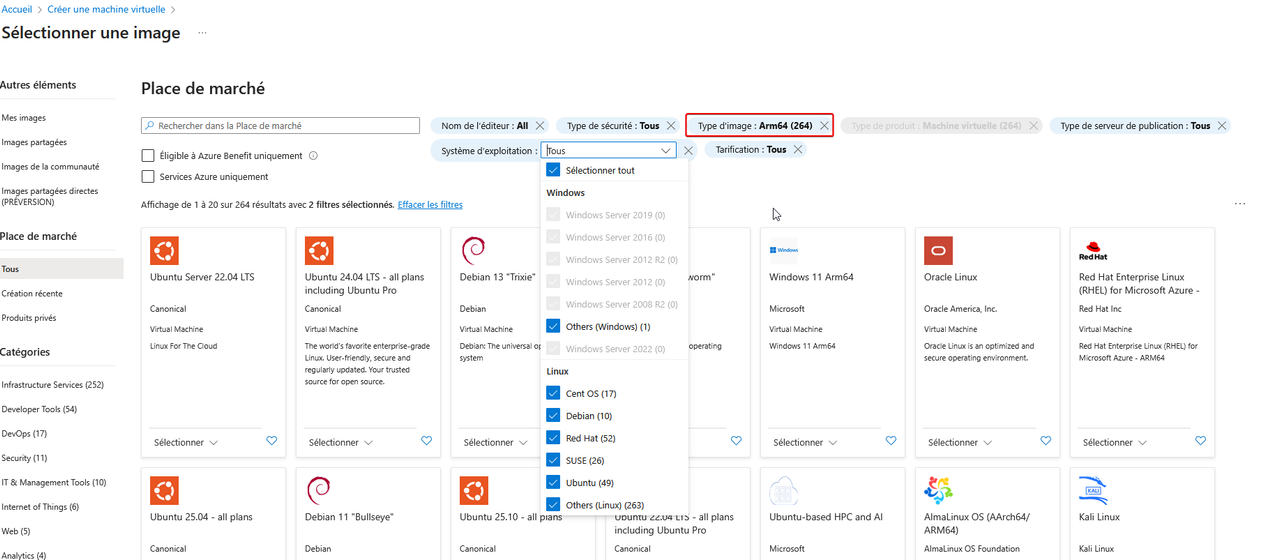Open Images de la communauté in sidebar
Screen dimensions: 1280x560
[x=50, y=166]
